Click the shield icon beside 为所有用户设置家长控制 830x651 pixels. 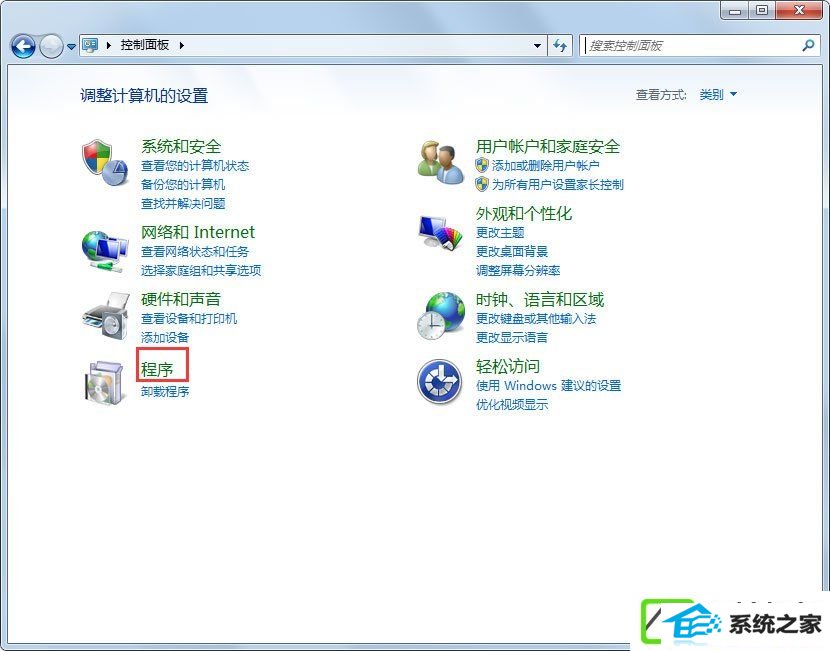(481, 184)
